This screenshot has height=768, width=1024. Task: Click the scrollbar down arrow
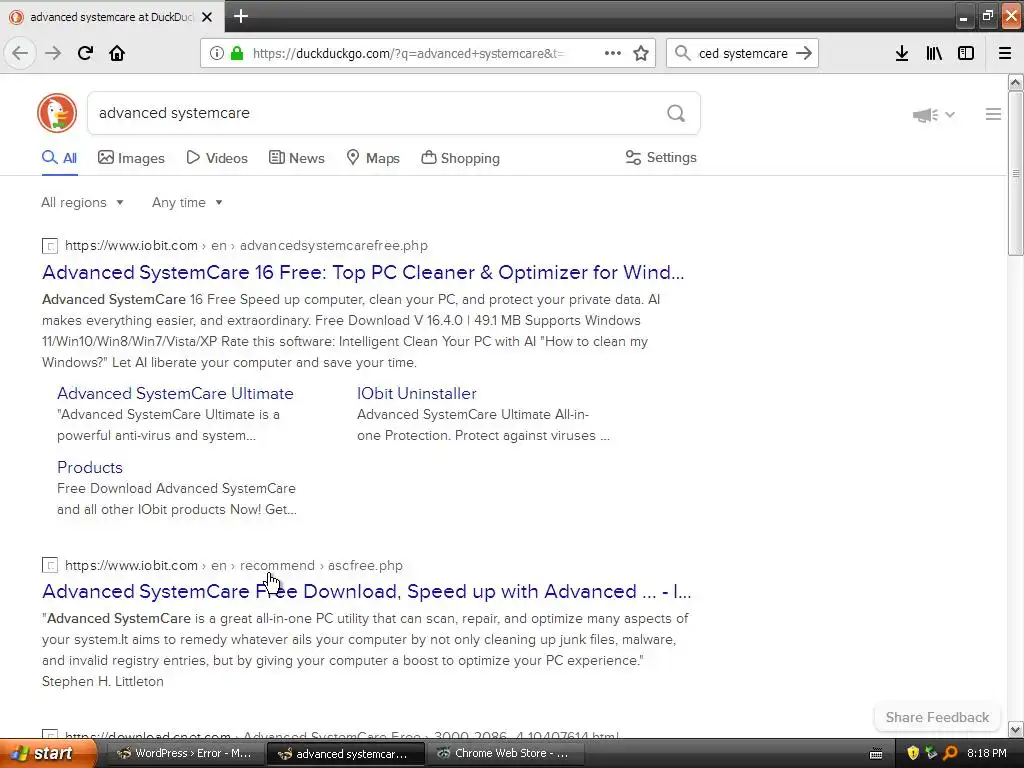[1016, 729]
